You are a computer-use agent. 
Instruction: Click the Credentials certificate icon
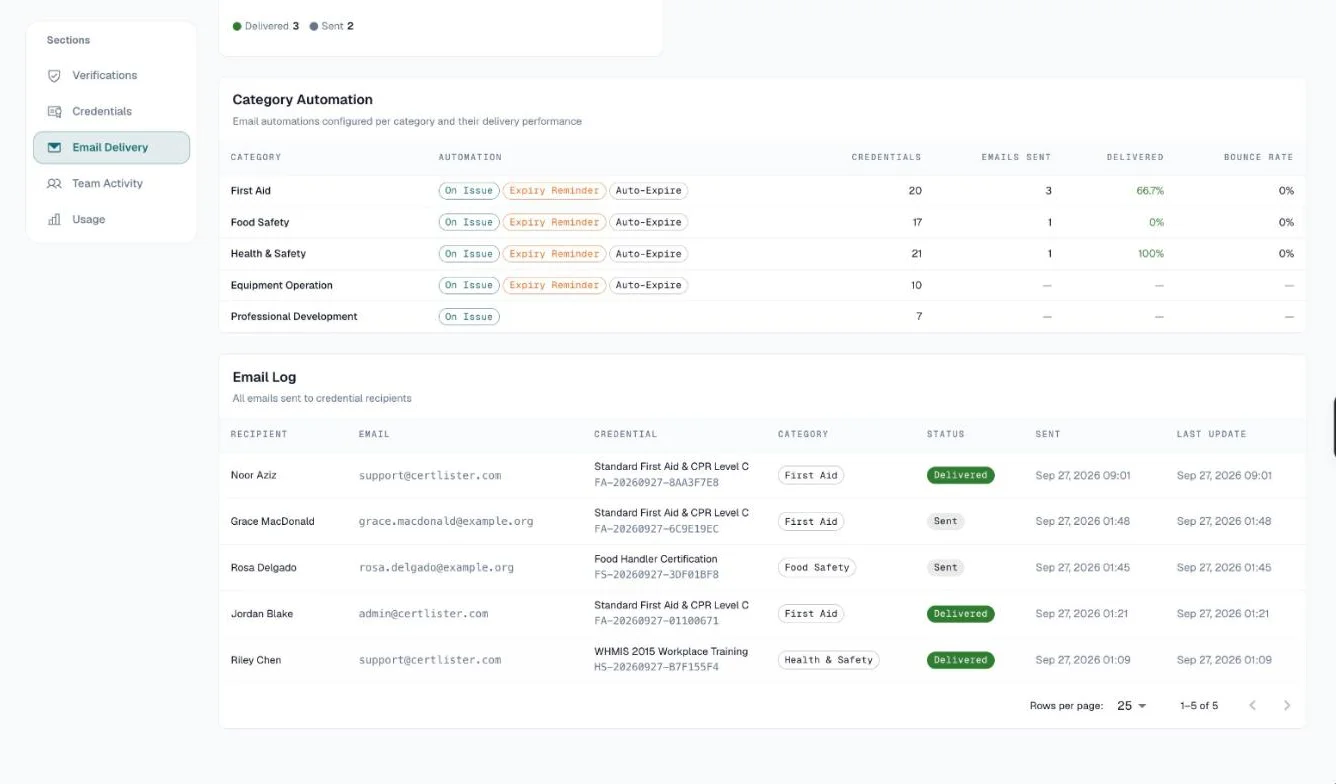click(55, 112)
